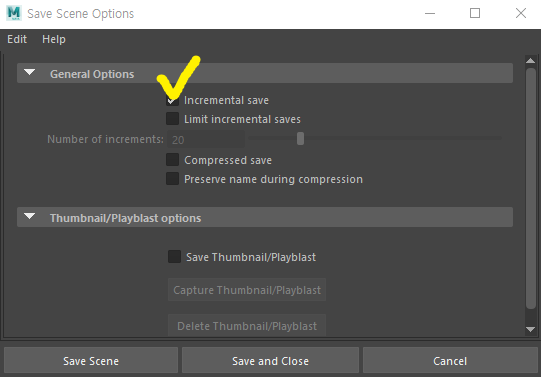Click Save and Close button

tap(270, 360)
